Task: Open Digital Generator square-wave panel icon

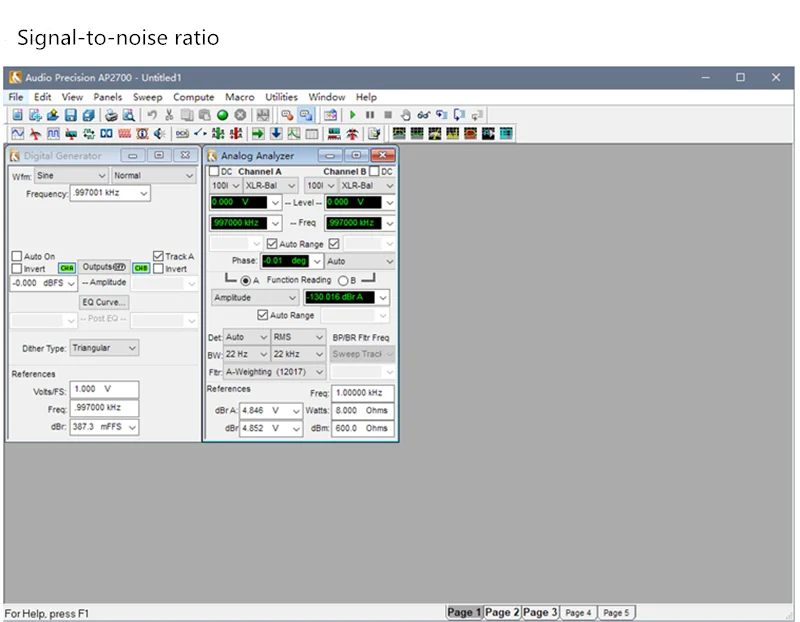Action: [x=53, y=134]
